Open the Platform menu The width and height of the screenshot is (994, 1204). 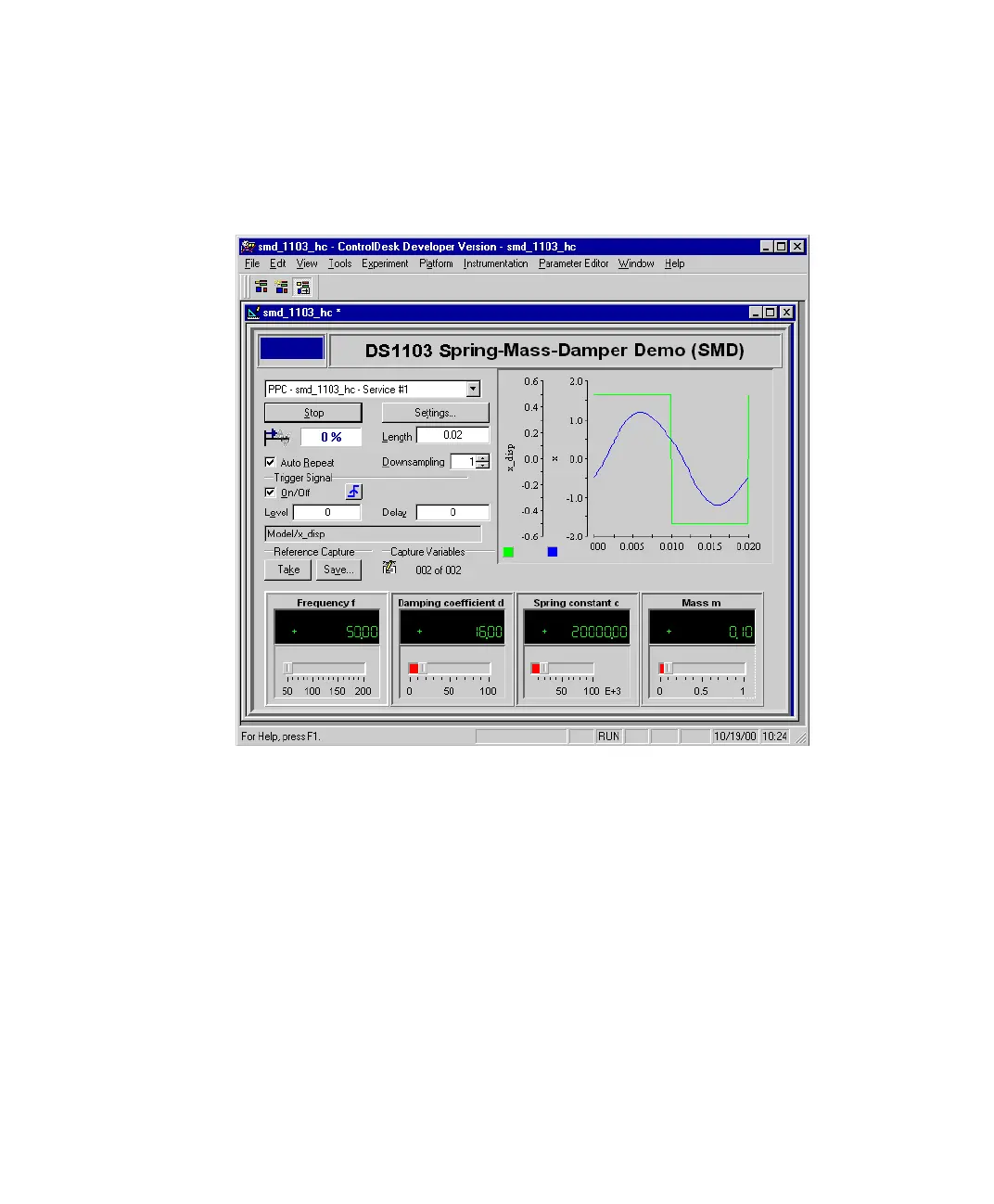(436, 263)
